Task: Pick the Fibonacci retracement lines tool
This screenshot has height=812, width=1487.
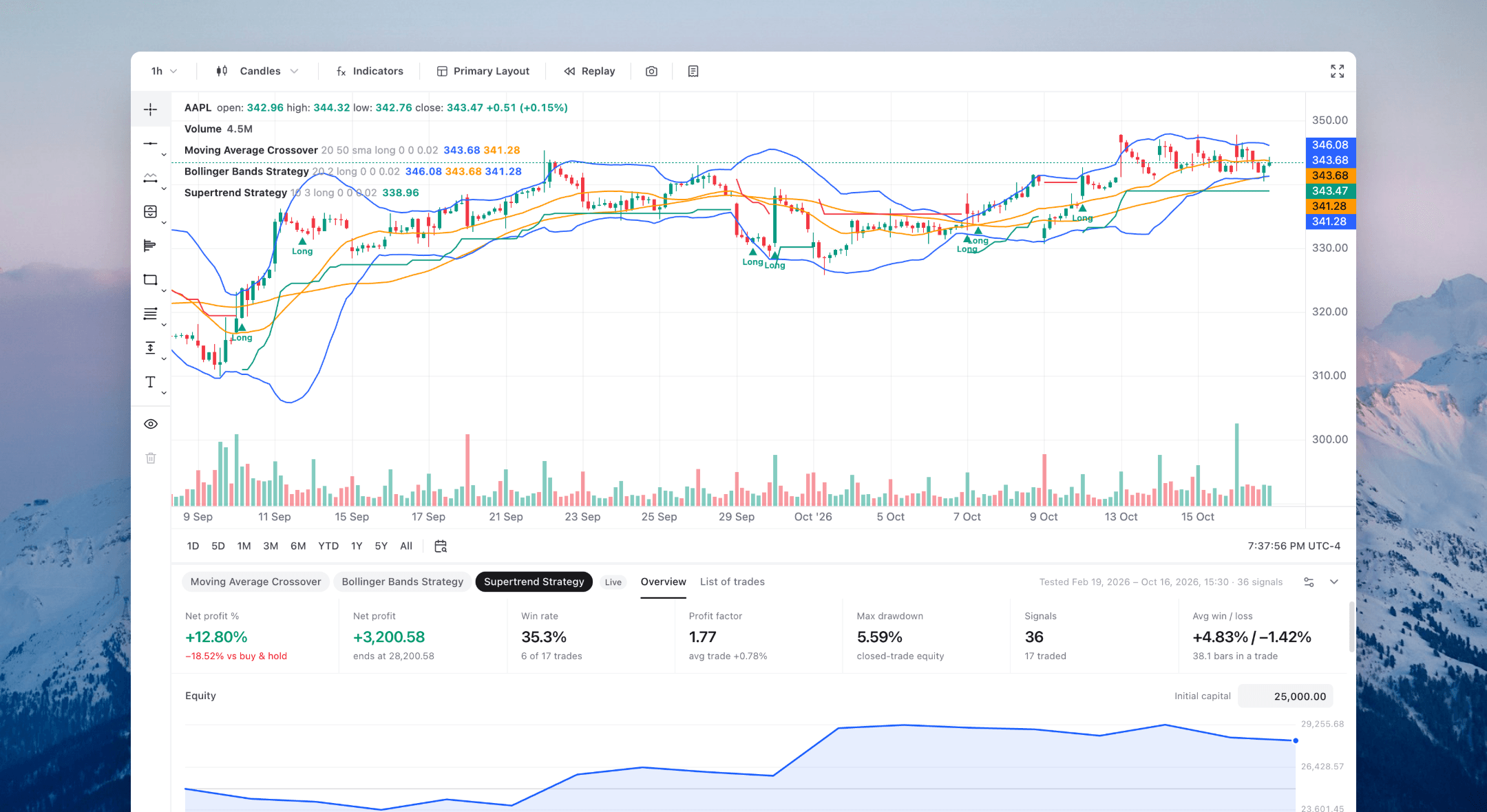Action: (150, 314)
